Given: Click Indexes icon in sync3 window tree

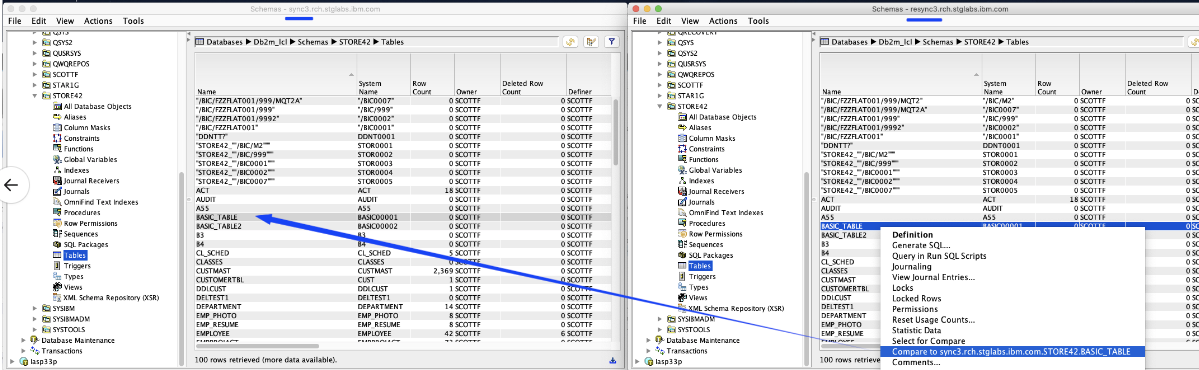Looking at the screenshot, I should 57,170.
